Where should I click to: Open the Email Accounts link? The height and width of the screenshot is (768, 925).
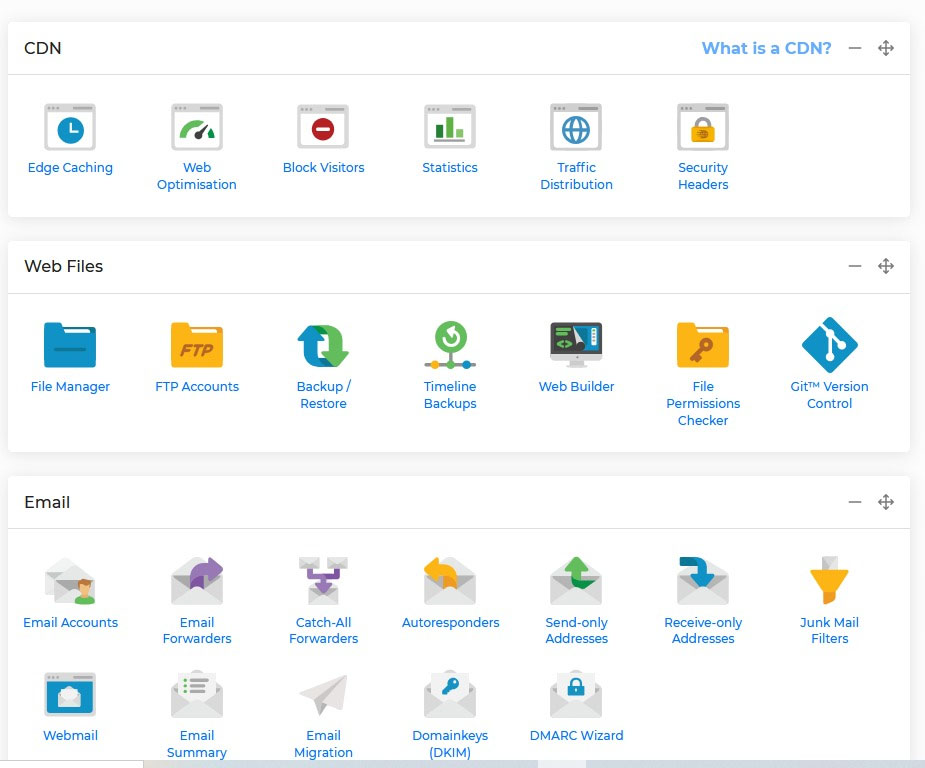coord(70,623)
